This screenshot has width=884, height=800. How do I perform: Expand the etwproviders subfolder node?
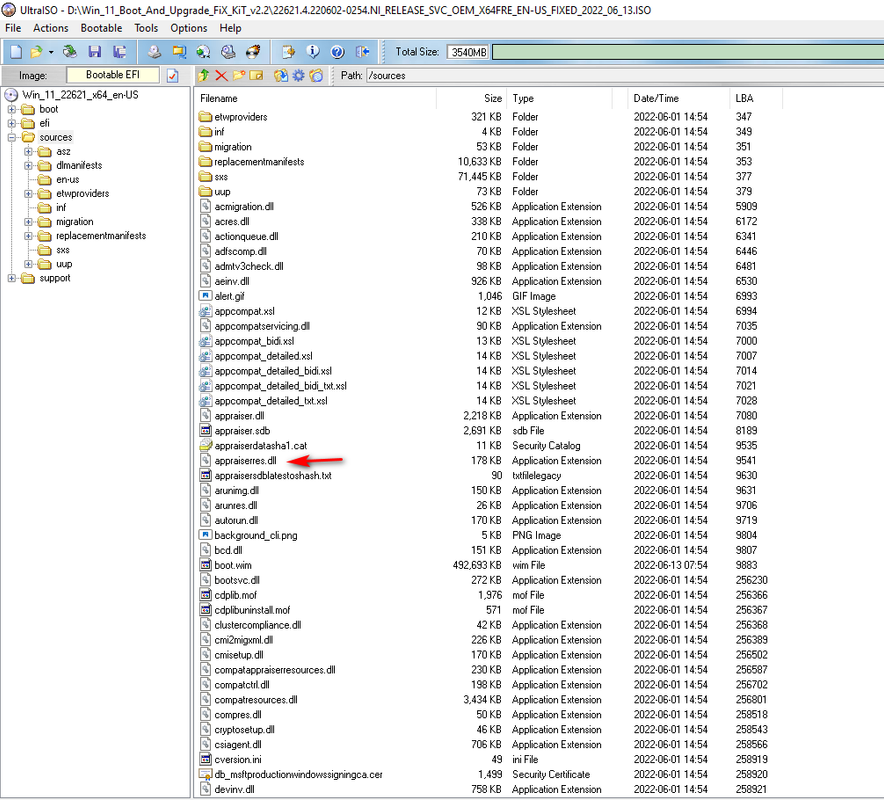[x=28, y=194]
